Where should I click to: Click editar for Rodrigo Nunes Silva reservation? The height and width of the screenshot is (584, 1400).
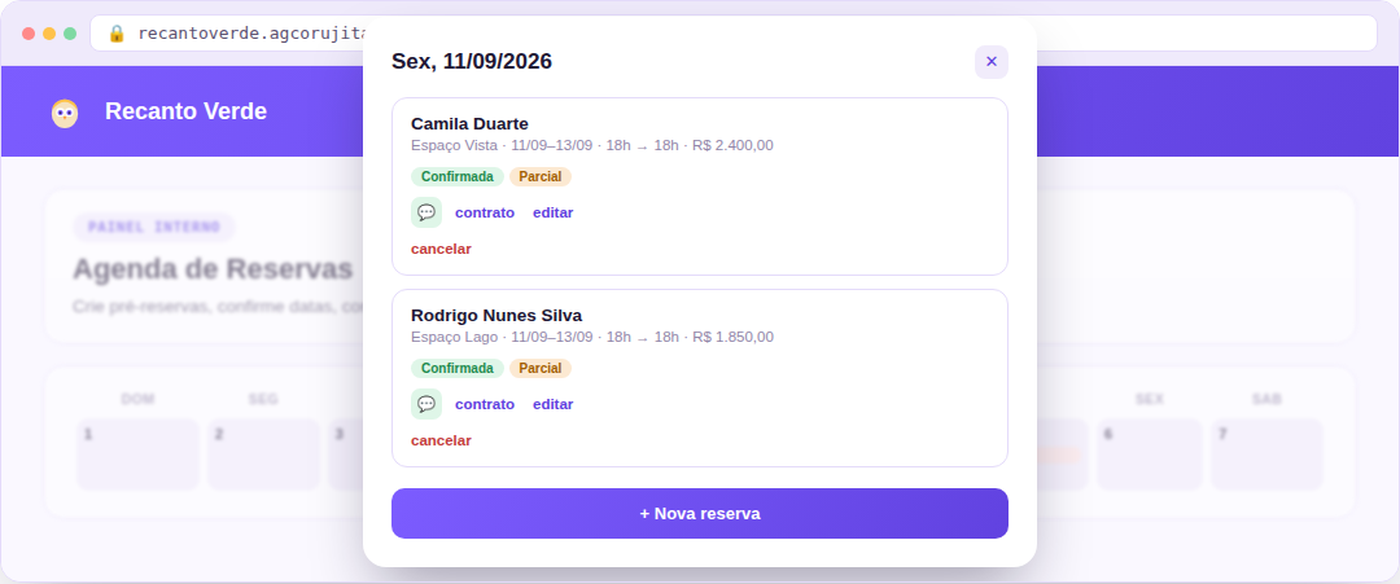[x=553, y=404]
